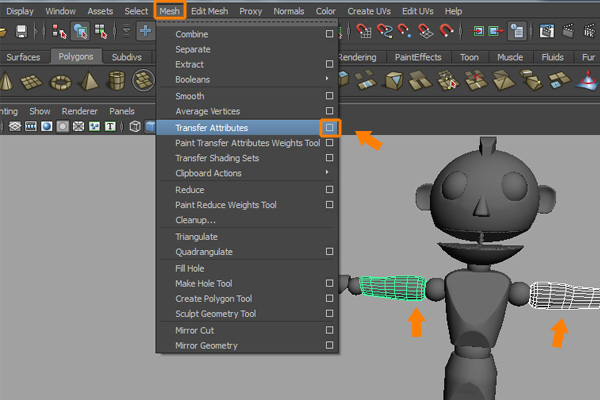The height and width of the screenshot is (400, 600).
Task: Click the Save scene floppy disk icon
Action: (21, 31)
